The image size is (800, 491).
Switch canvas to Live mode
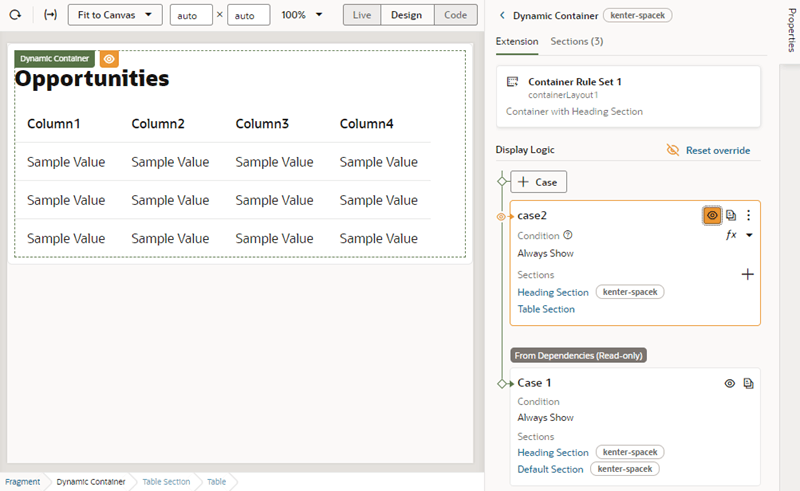click(362, 15)
